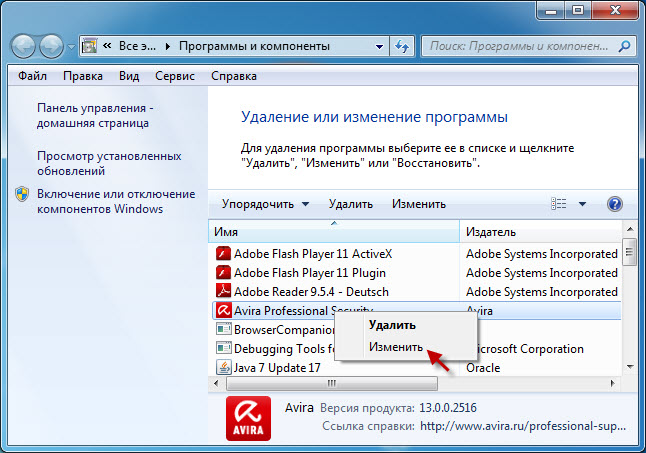
Task: Click the change view icon in toolbar
Action: pyautogui.click(x=559, y=204)
